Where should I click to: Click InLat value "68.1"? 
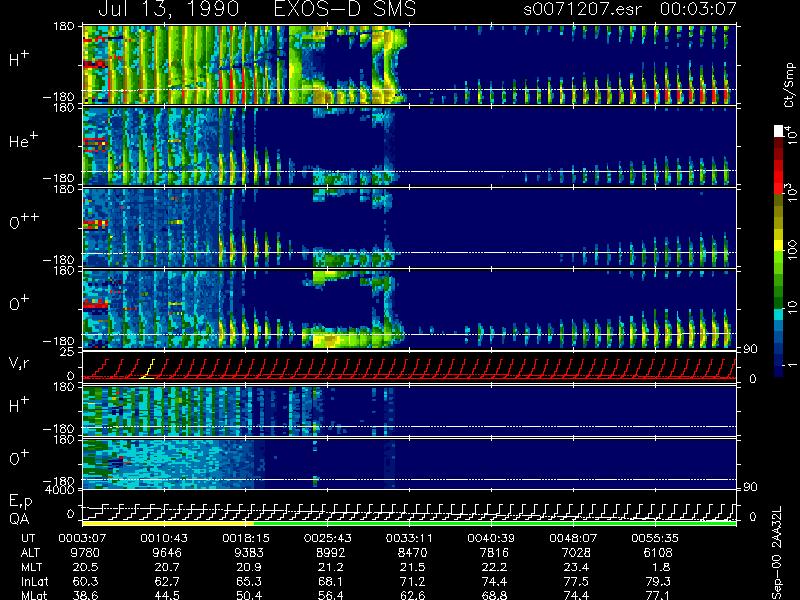pyautogui.click(x=330, y=581)
